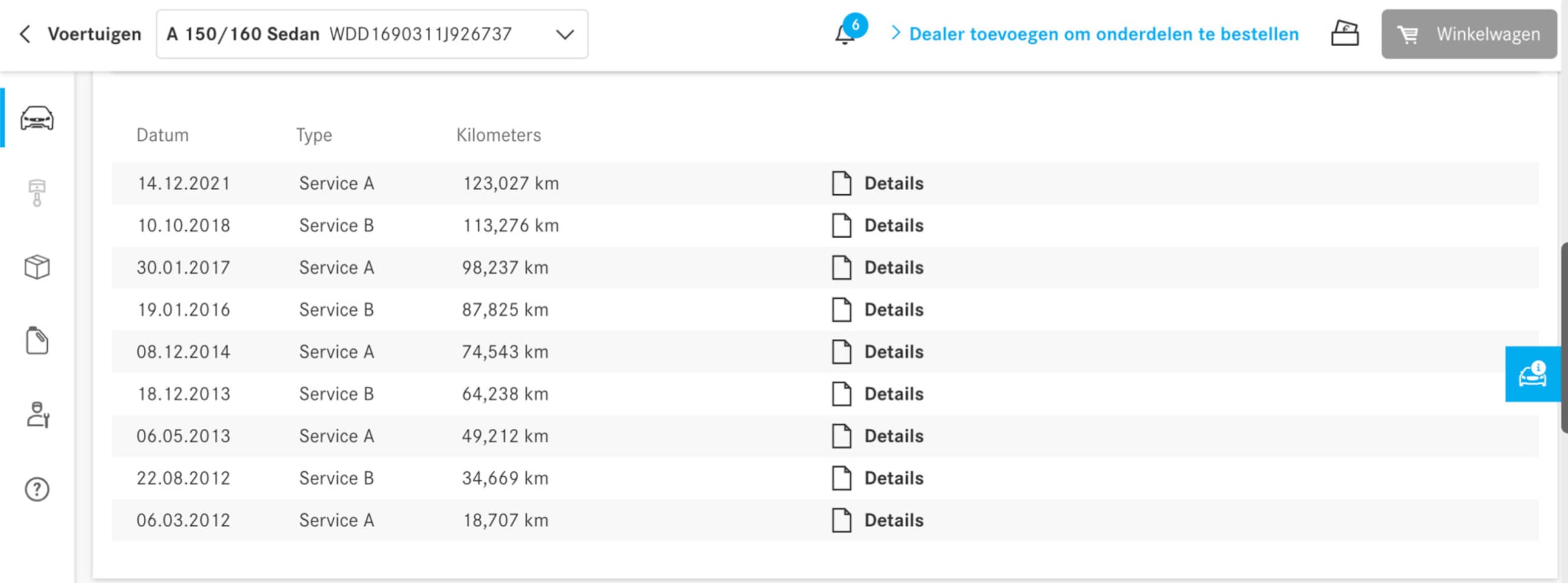This screenshot has height=583, width=1568.
Task: Open notifications bell with 6 badge
Action: (845, 34)
